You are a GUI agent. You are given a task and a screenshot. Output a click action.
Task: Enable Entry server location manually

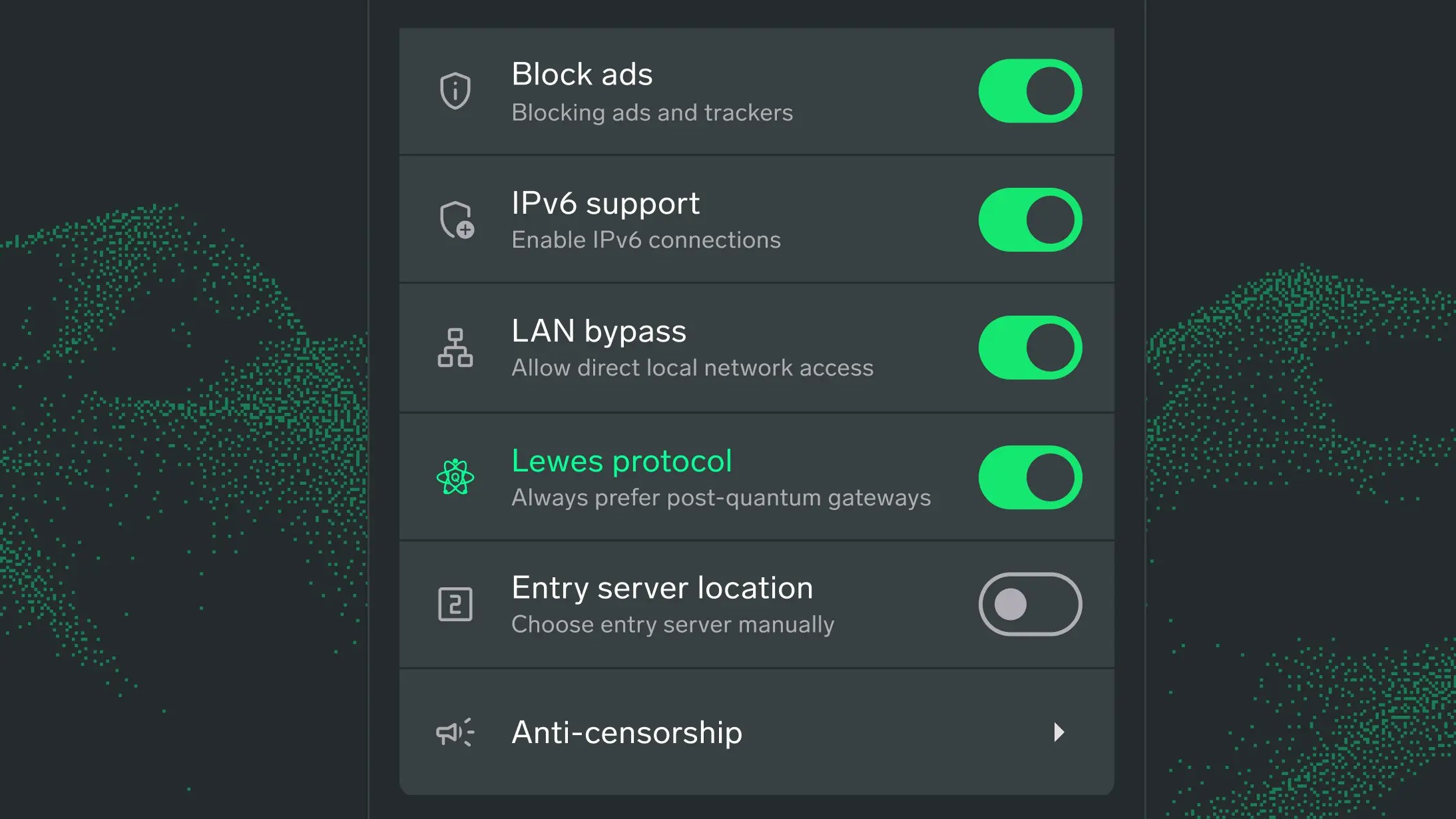point(1029,603)
